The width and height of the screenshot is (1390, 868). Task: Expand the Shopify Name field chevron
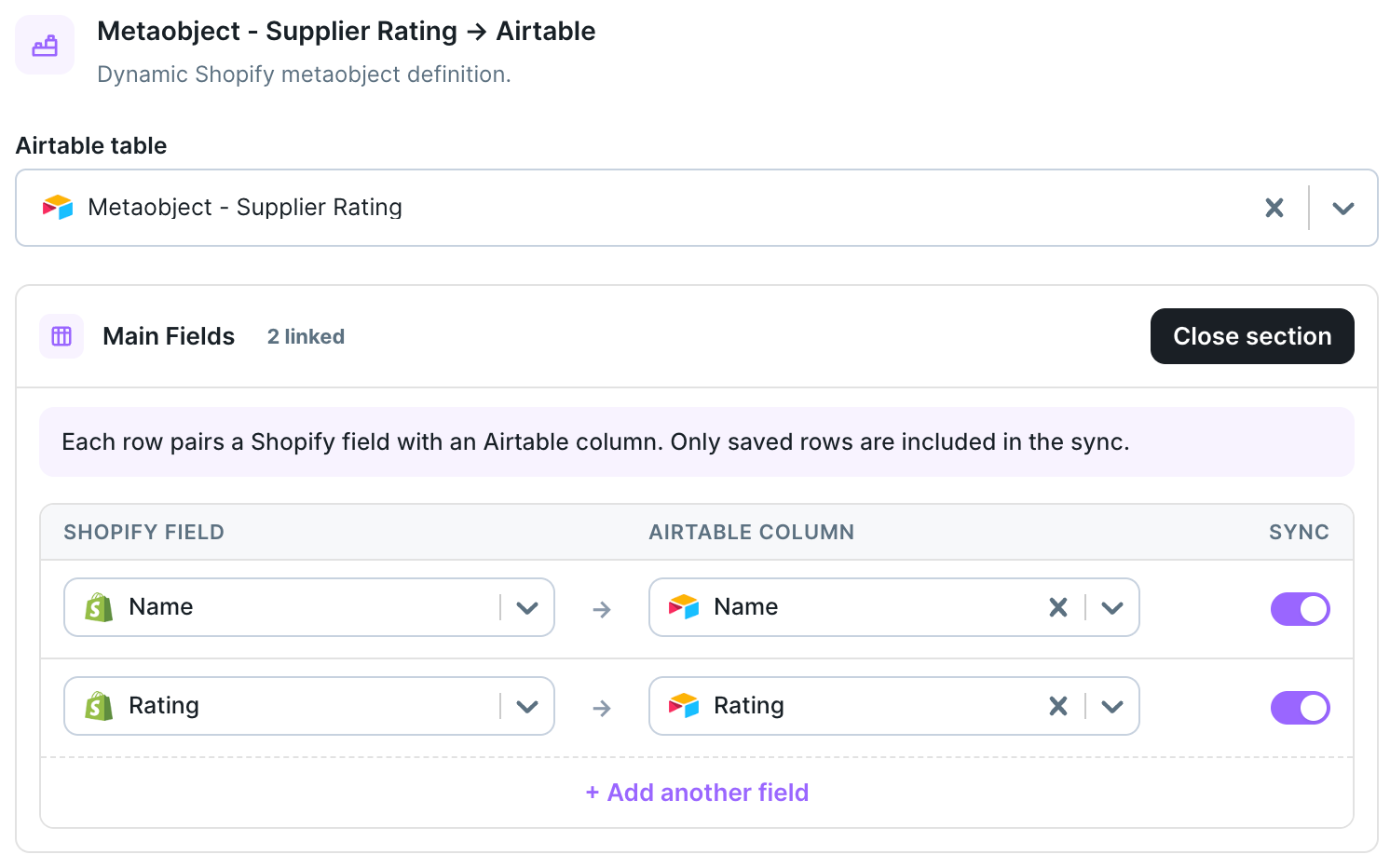click(x=527, y=608)
